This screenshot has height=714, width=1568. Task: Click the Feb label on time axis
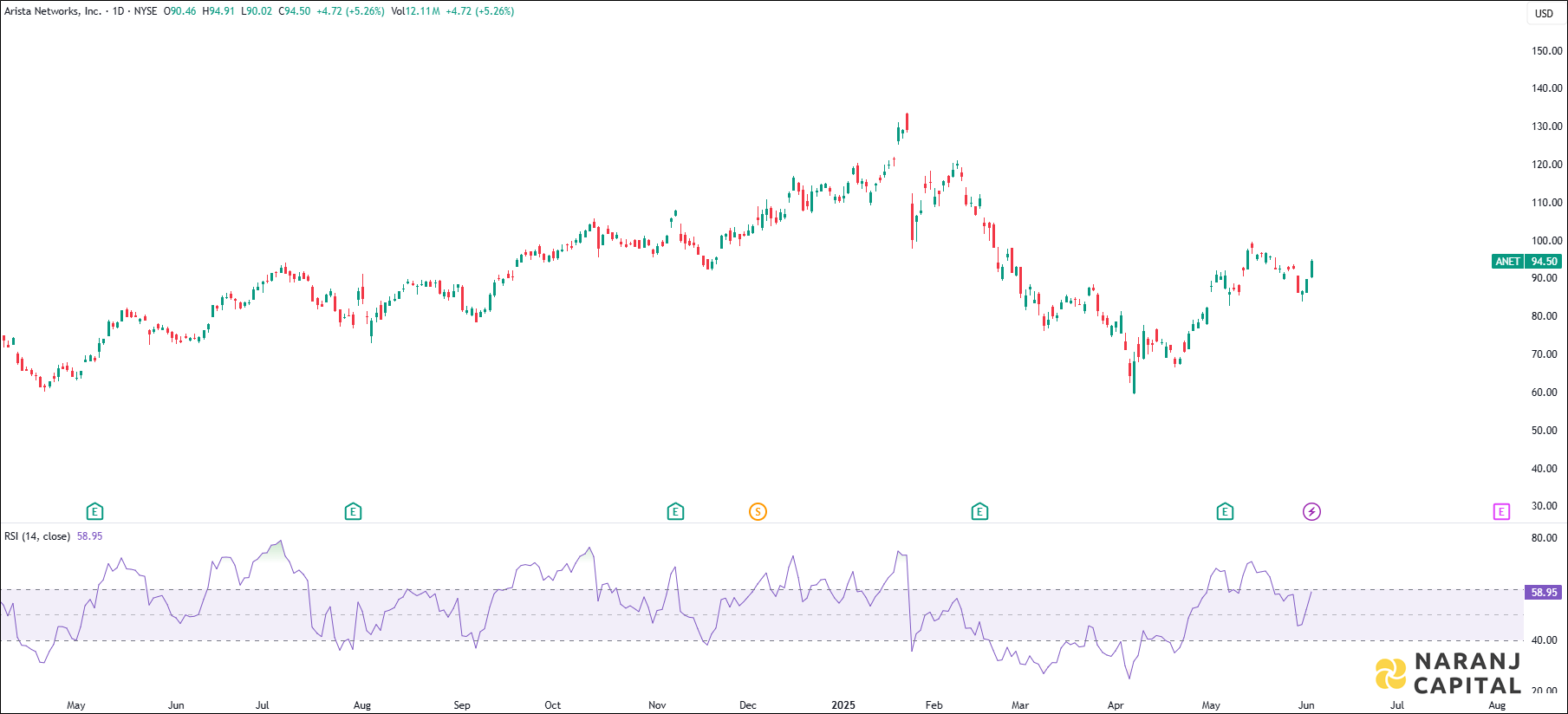pyautogui.click(x=934, y=705)
